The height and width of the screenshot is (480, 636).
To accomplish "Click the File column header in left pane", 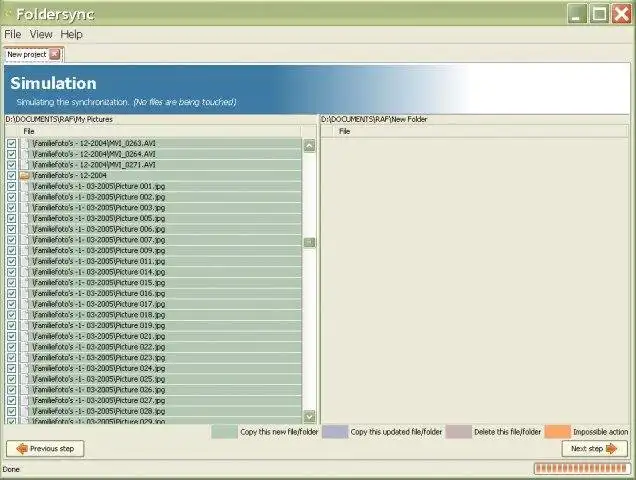I will click(160, 131).
